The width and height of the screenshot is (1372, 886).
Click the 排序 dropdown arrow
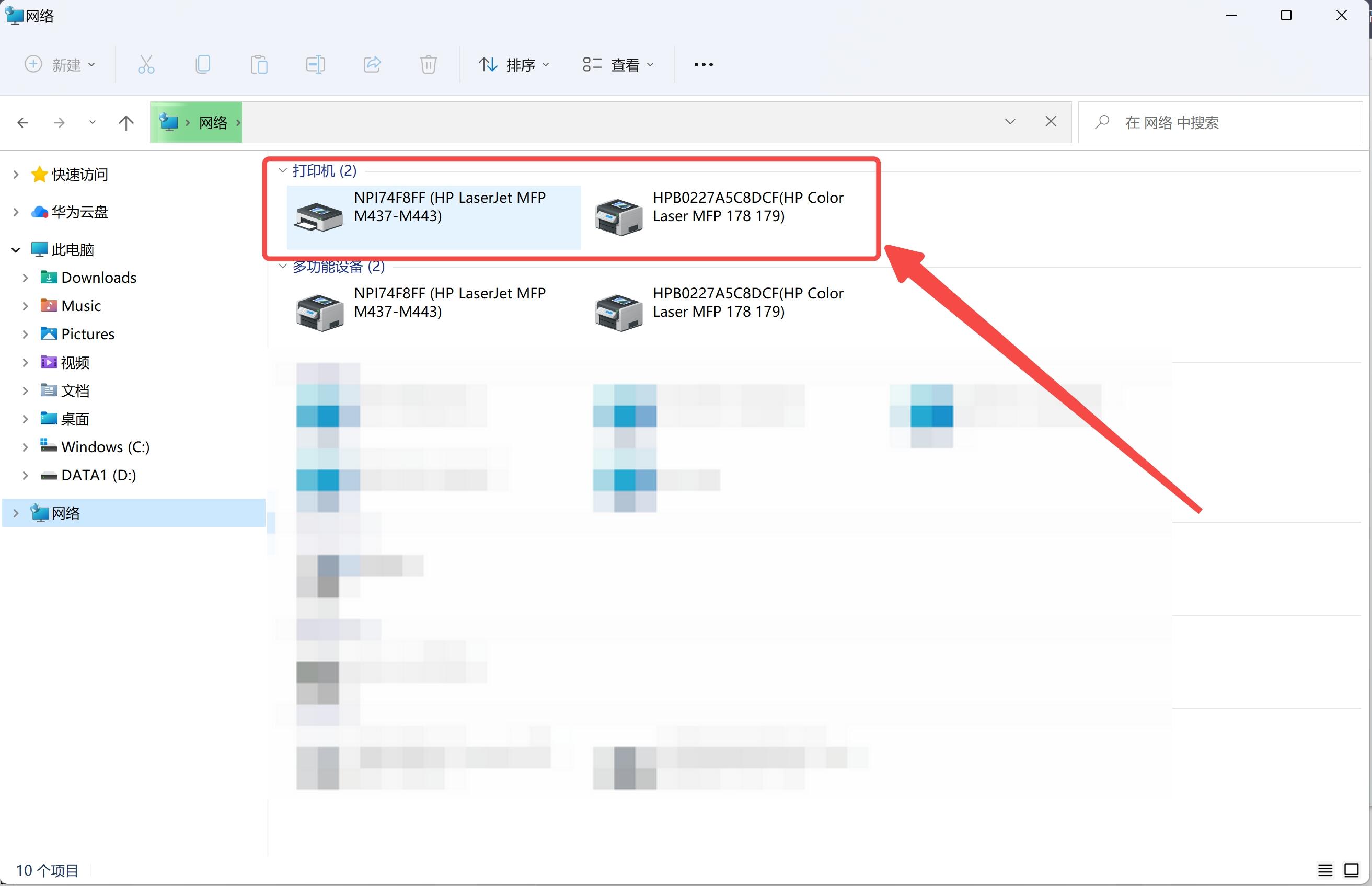[548, 64]
